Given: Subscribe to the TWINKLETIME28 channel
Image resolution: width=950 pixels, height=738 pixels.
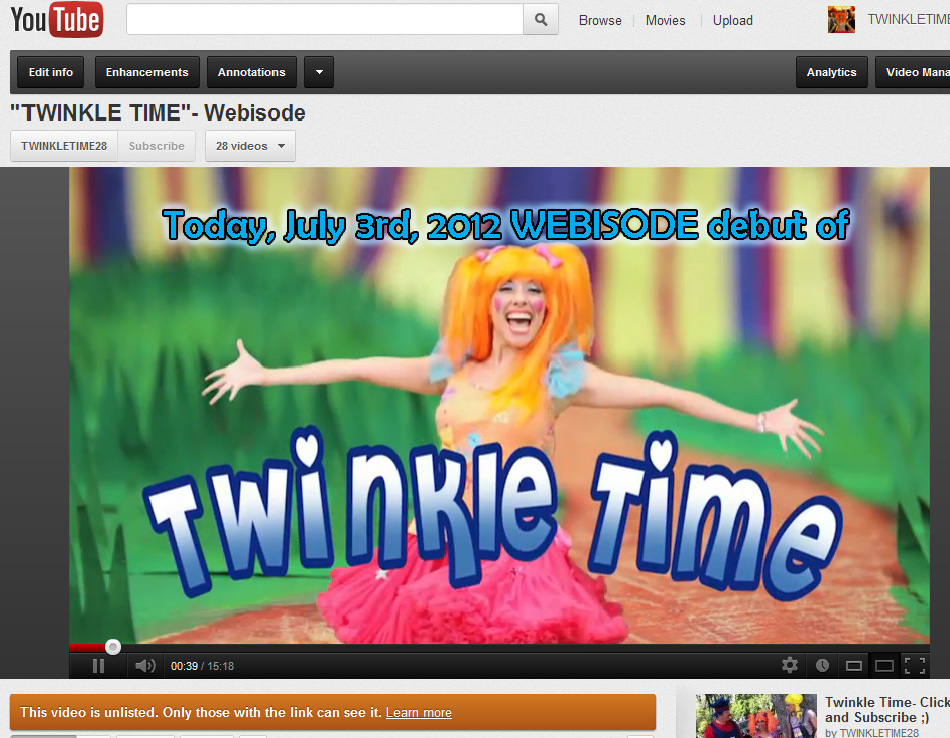Looking at the screenshot, I should point(156,145).
